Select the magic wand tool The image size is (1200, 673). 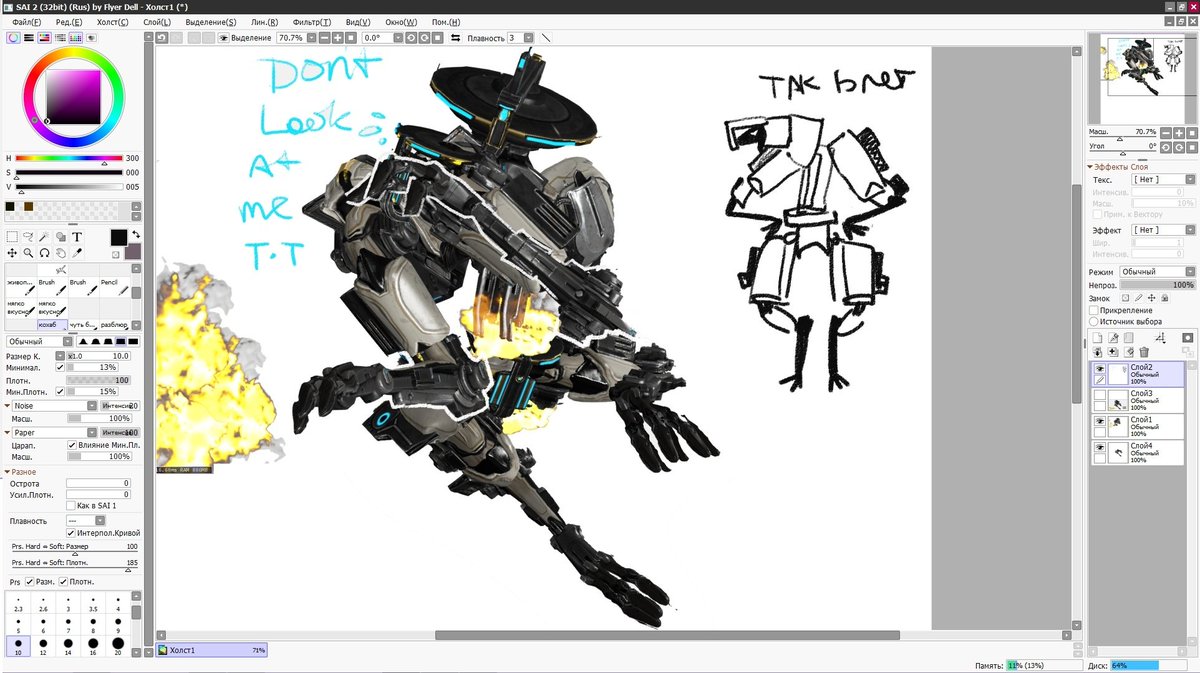tap(45, 237)
